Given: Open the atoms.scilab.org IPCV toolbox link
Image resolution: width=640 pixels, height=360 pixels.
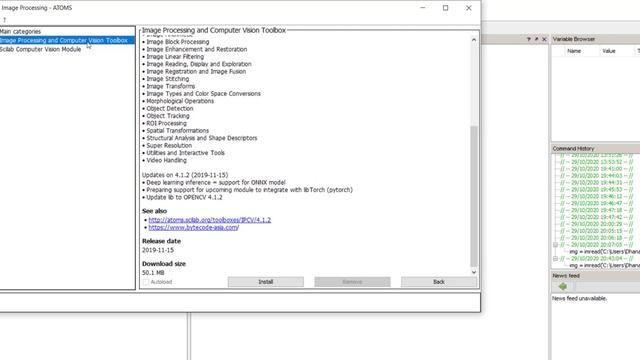Looking at the screenshot, I should pos(209,220).
